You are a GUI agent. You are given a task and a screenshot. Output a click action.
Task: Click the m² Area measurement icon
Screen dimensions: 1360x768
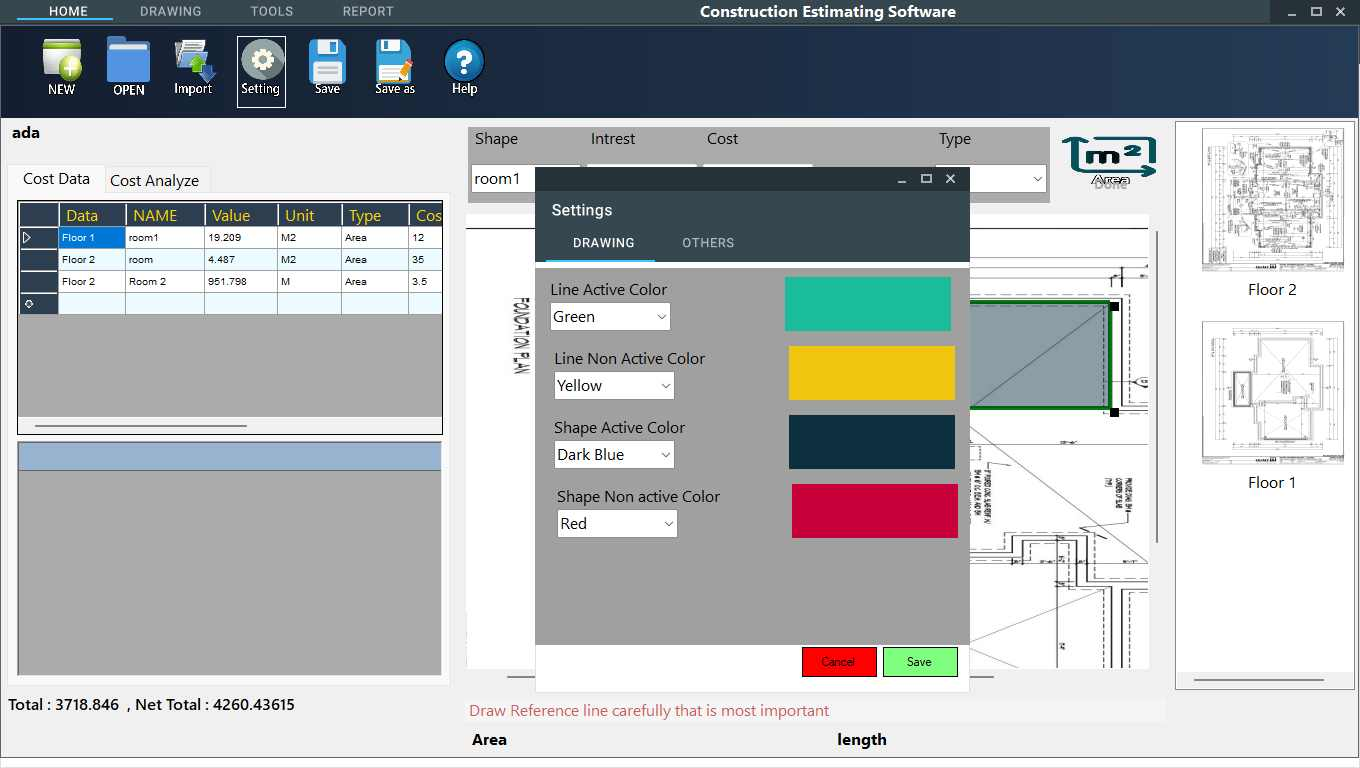tap(1110, 160)
